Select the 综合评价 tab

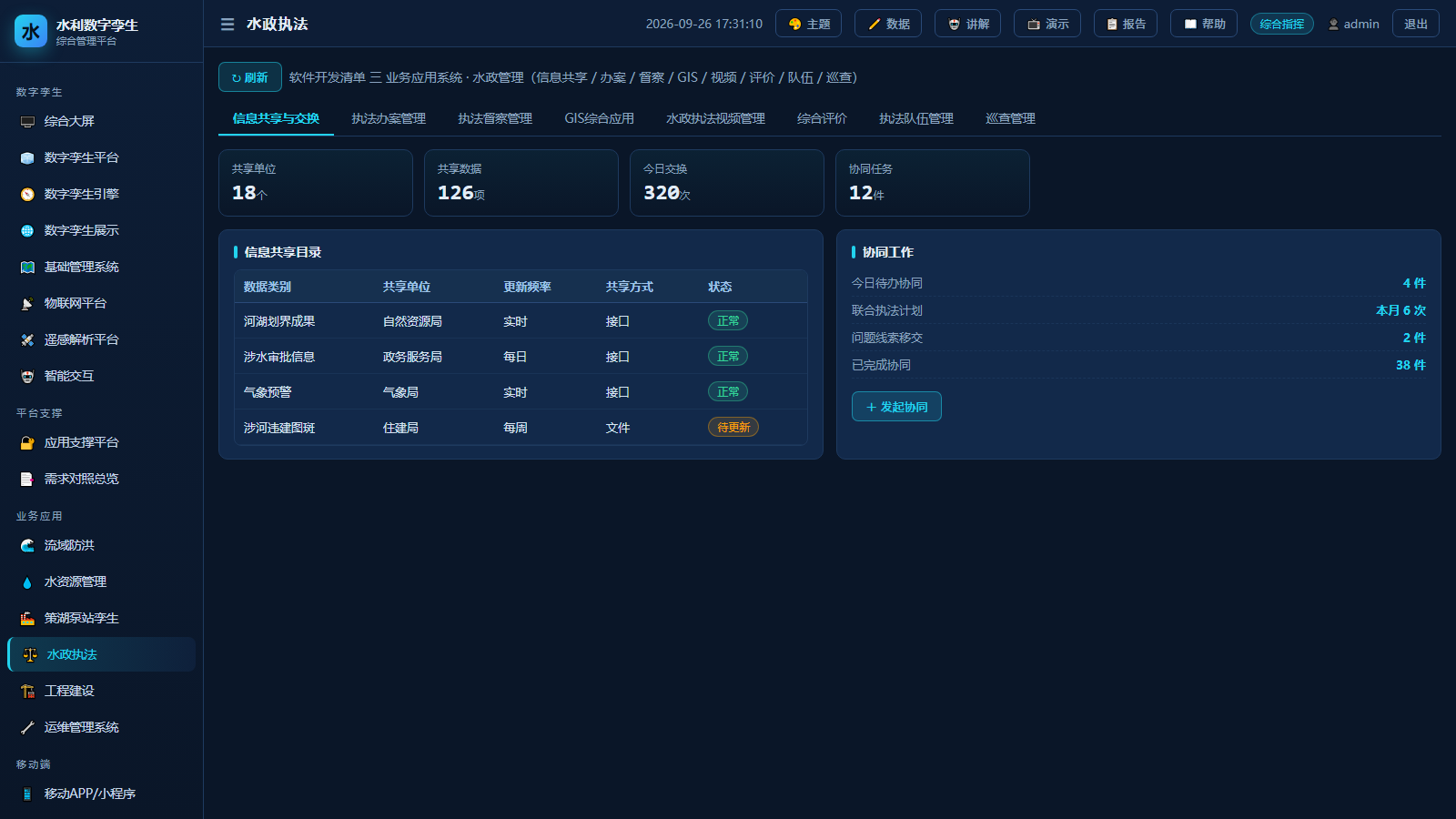pos(822,118)
